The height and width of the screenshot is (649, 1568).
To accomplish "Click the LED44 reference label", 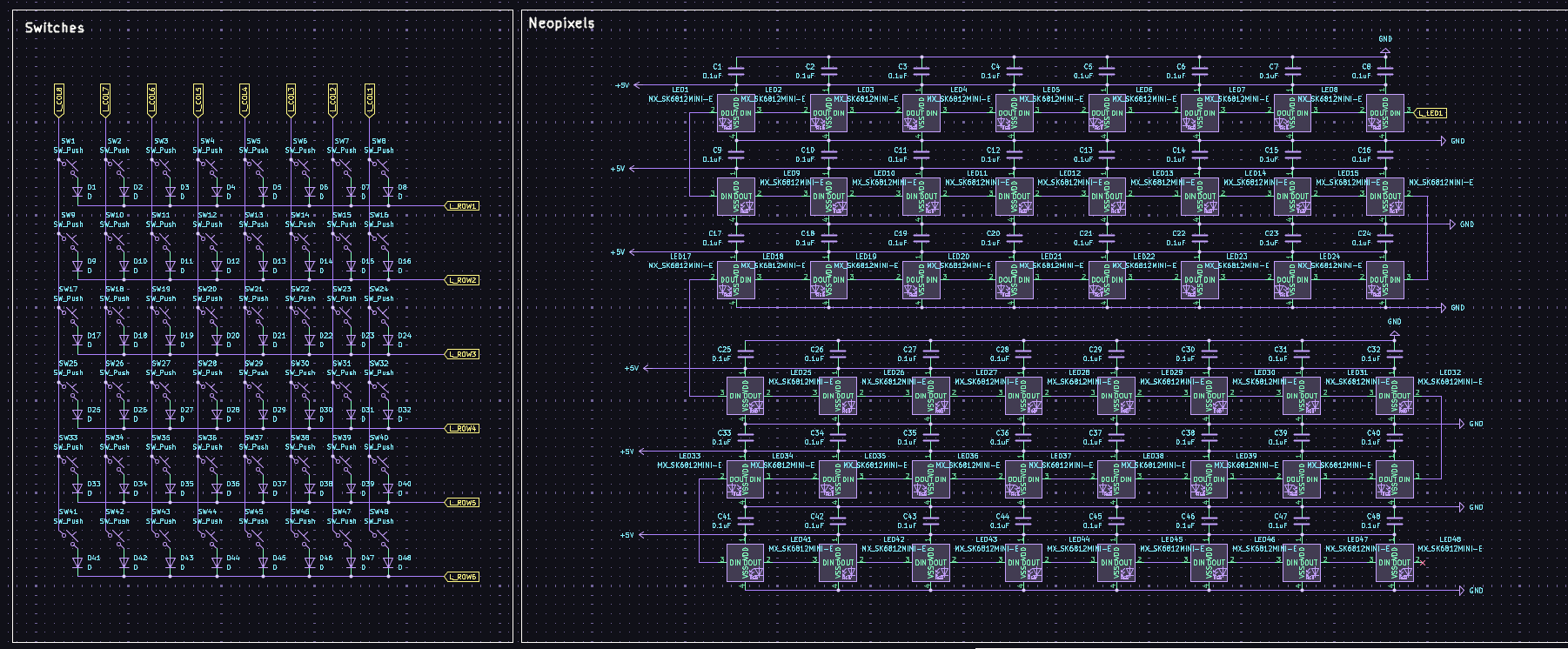I will tap(1079, 539).
